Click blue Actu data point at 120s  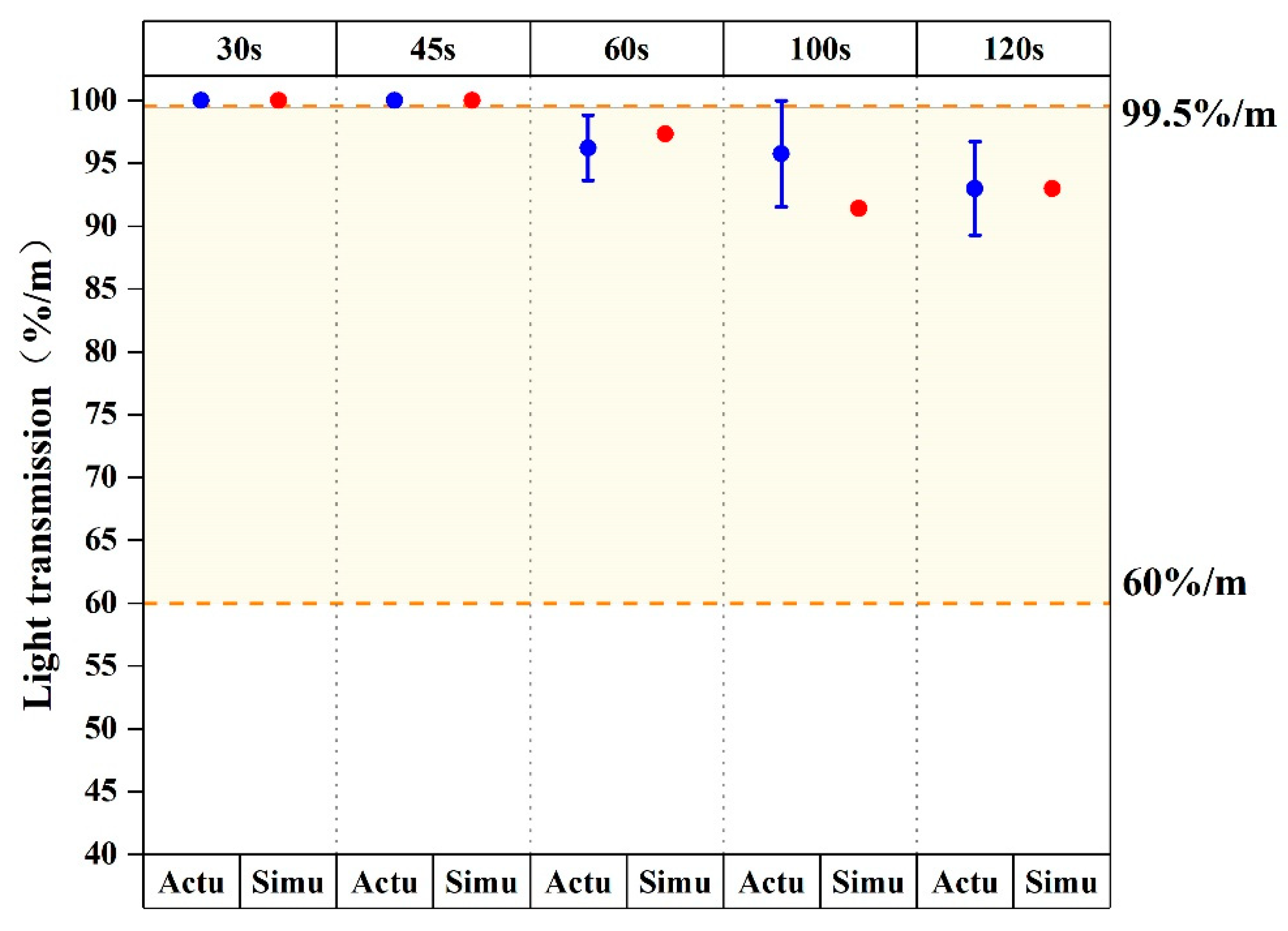pyautogui.click(x=975, y=188)
